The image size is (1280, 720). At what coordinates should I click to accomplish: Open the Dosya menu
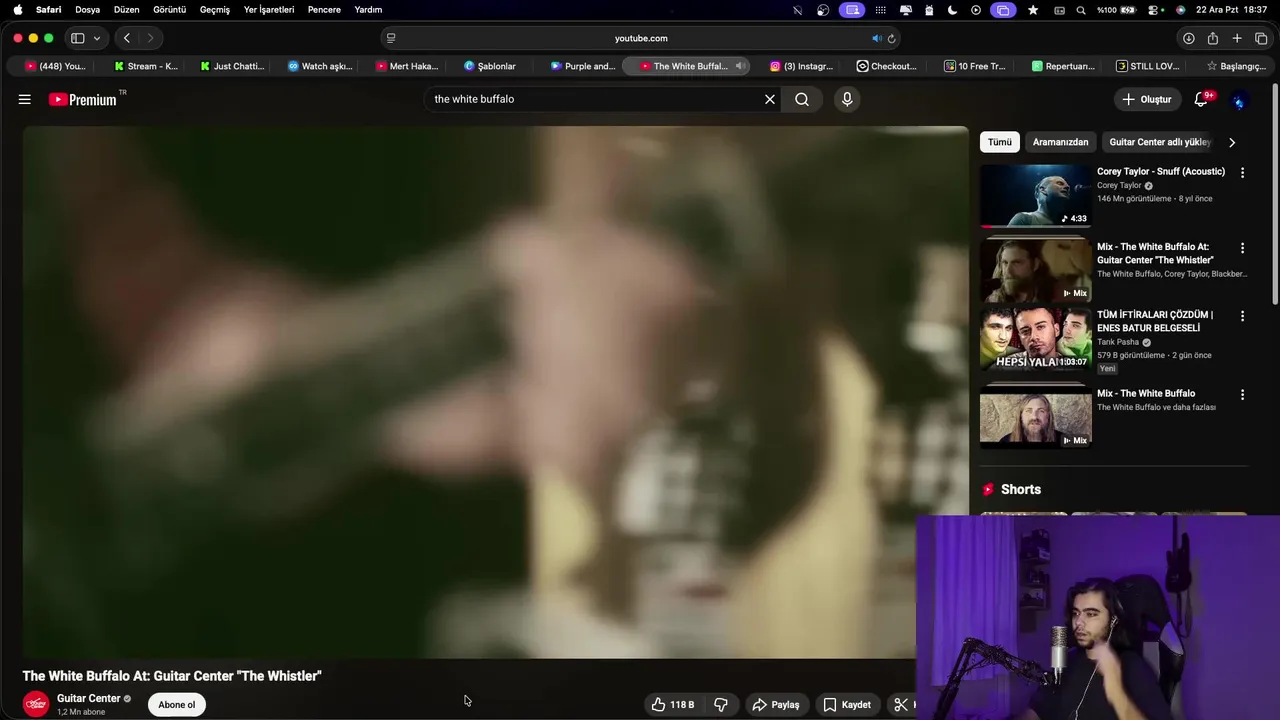[87, 9]
